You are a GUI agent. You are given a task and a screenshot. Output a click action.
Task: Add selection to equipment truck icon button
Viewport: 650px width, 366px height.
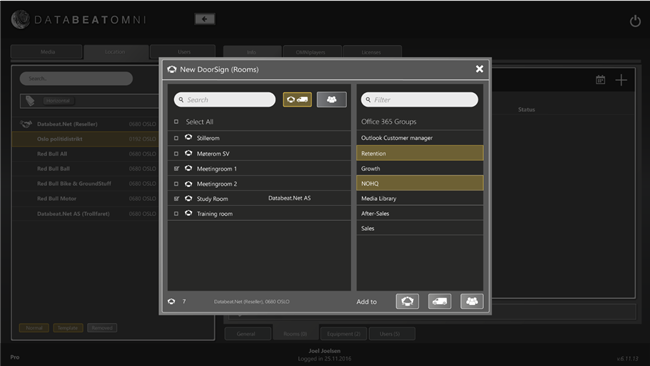(x=439, y=301)
